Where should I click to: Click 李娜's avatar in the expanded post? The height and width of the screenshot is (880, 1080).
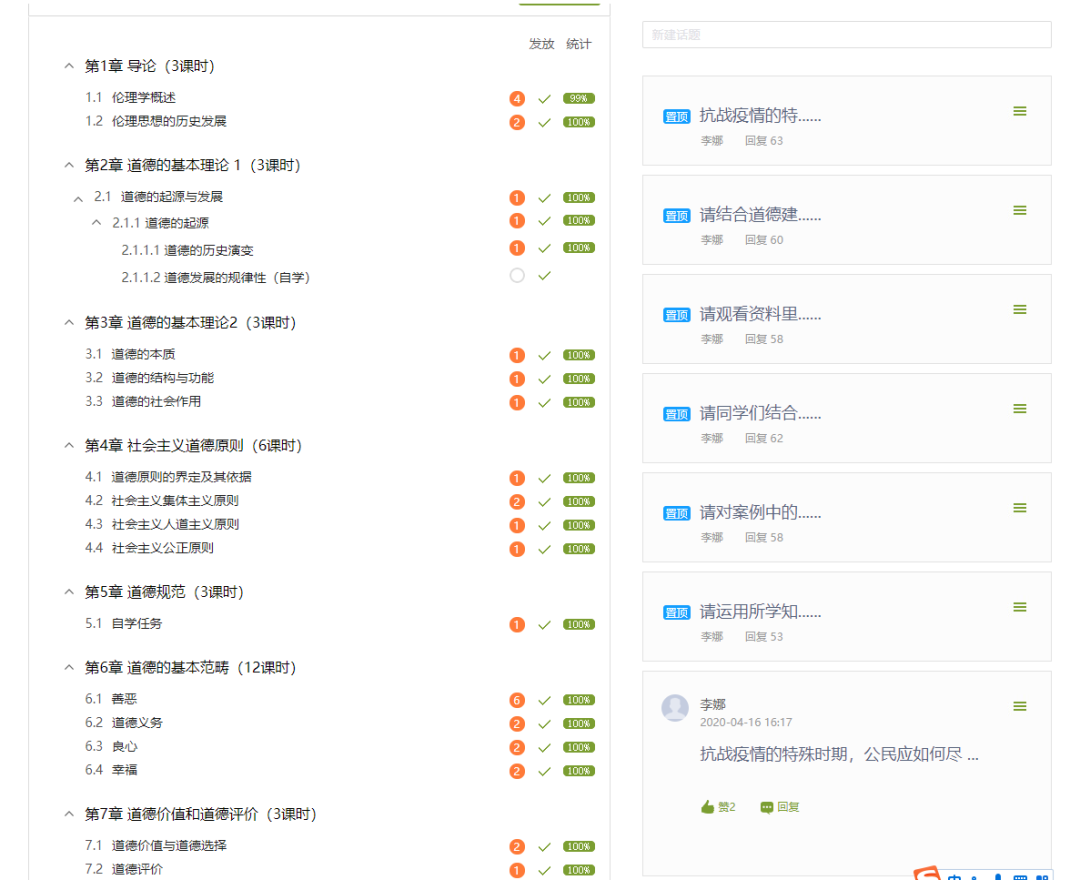point(675,707)
